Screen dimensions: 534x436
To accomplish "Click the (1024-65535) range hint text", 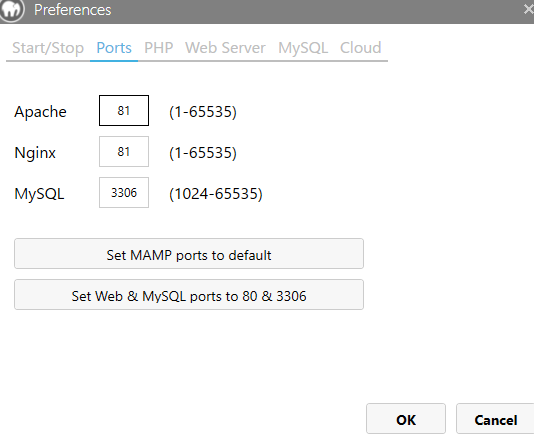I will pos(216,194).
